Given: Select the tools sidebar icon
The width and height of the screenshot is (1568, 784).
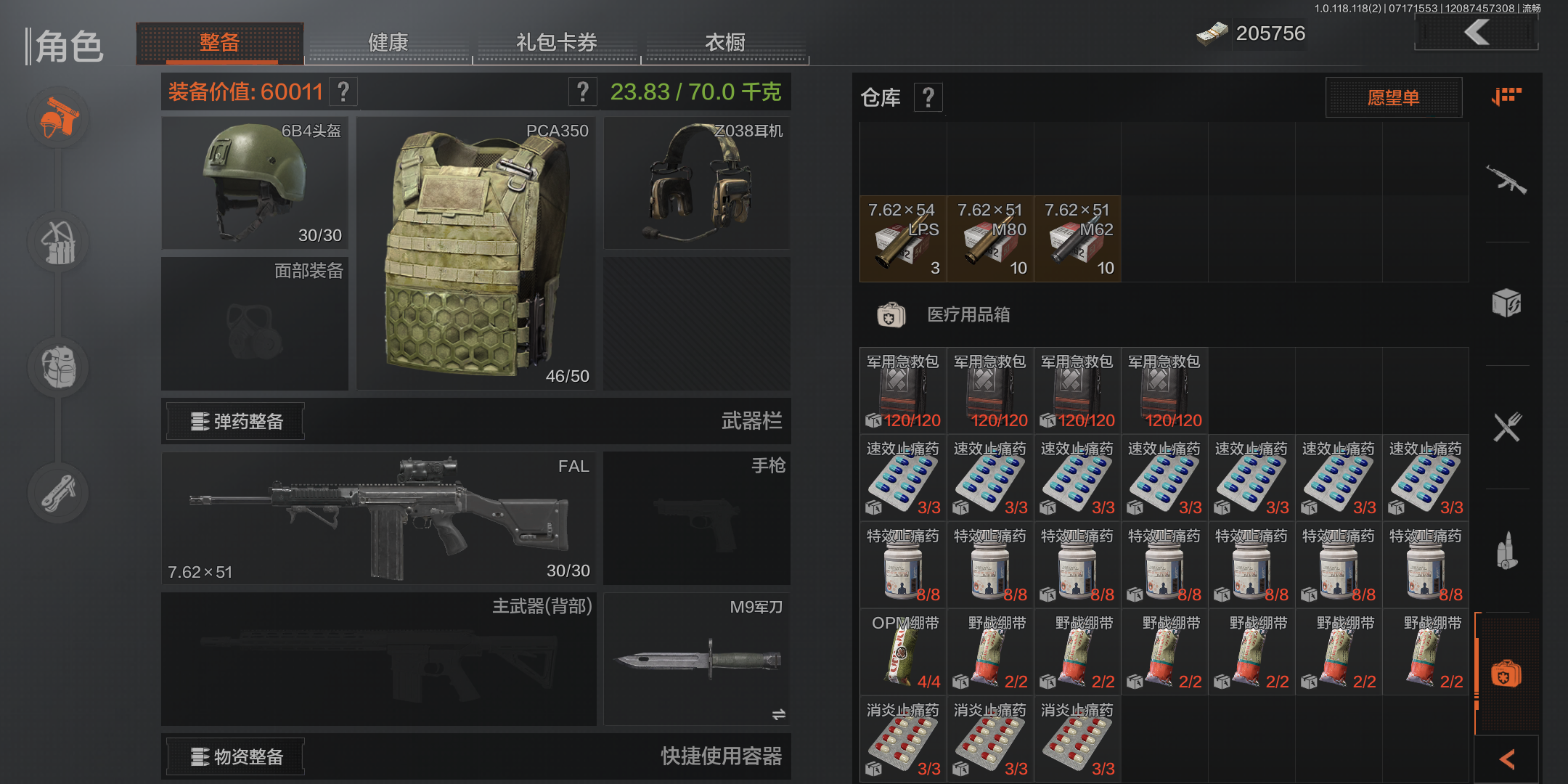Looking at the screenshot, I should (x=59, y=493).
